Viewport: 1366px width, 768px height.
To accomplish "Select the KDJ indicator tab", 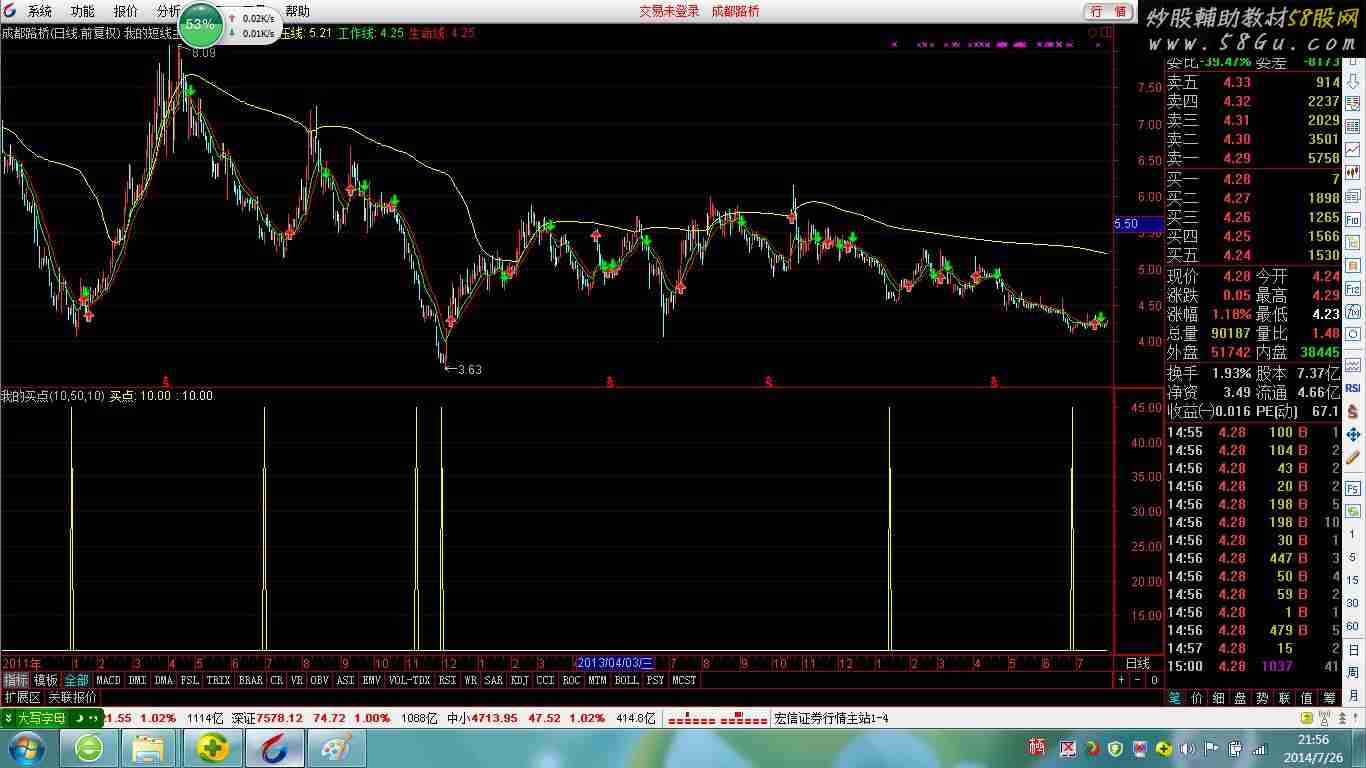I will pyautogui.click(x=519, y=680).
